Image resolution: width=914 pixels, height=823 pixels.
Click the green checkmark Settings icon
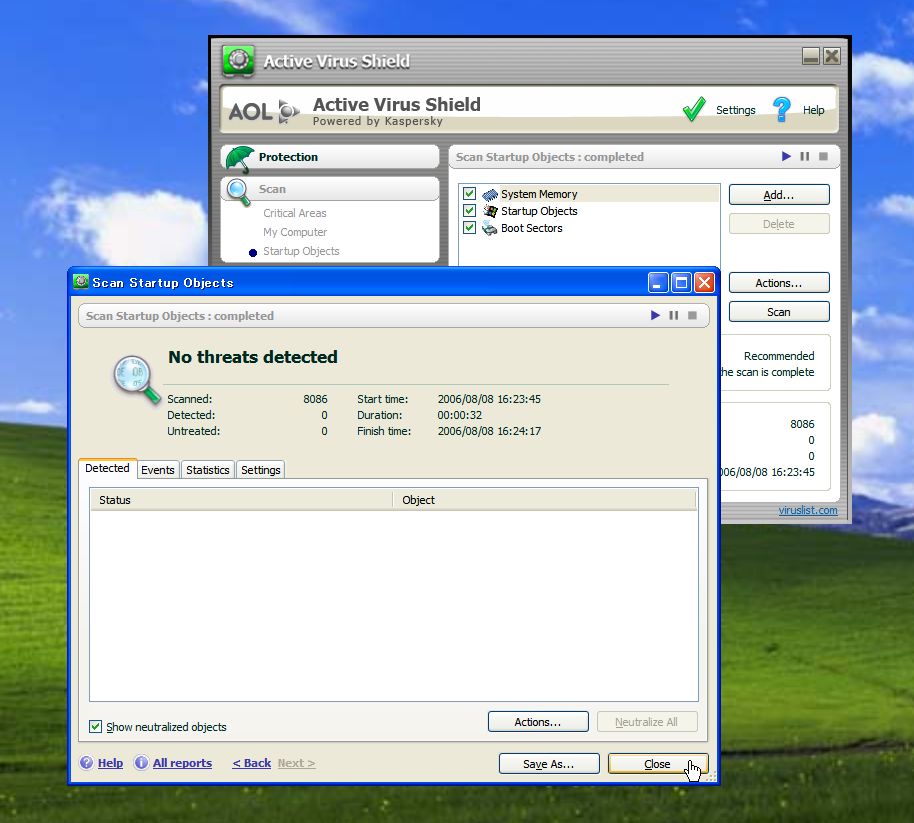coord(694,109)
